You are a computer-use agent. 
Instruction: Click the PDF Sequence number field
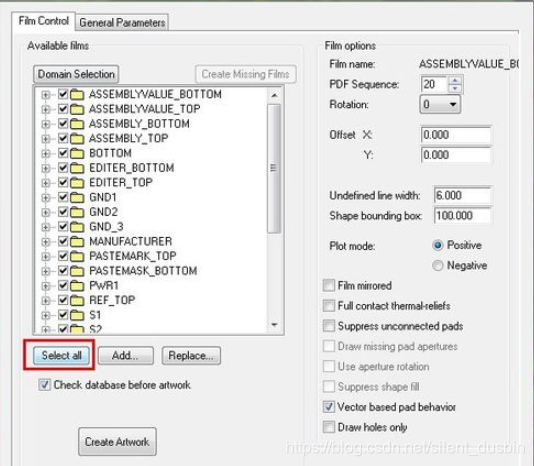(434, 84)
